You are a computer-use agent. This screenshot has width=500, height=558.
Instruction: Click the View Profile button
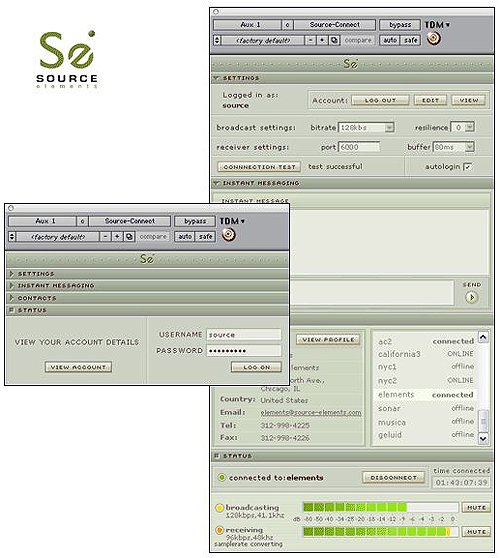(x=328, y=339)
